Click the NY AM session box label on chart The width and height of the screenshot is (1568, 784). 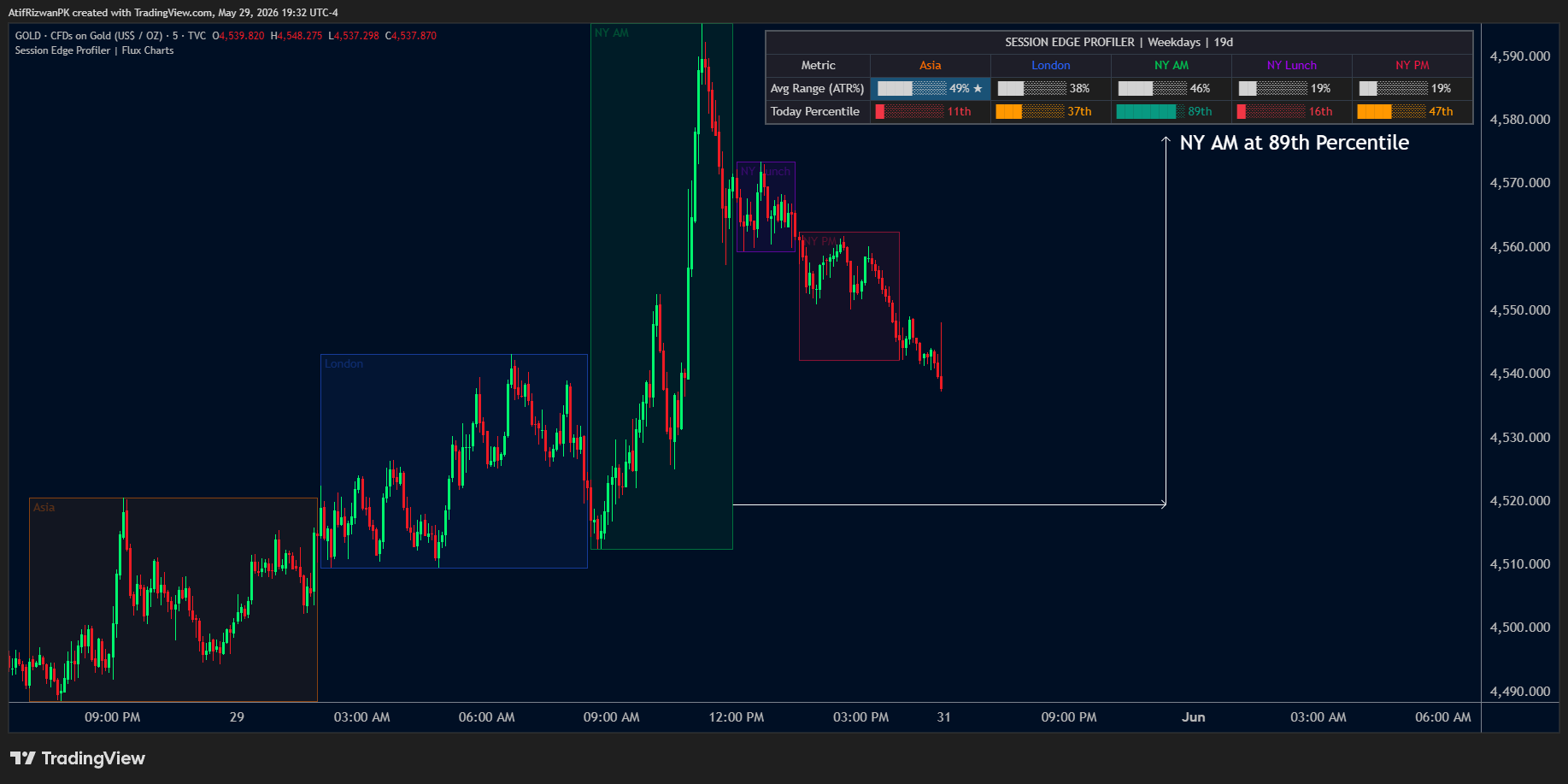point(612,32)
